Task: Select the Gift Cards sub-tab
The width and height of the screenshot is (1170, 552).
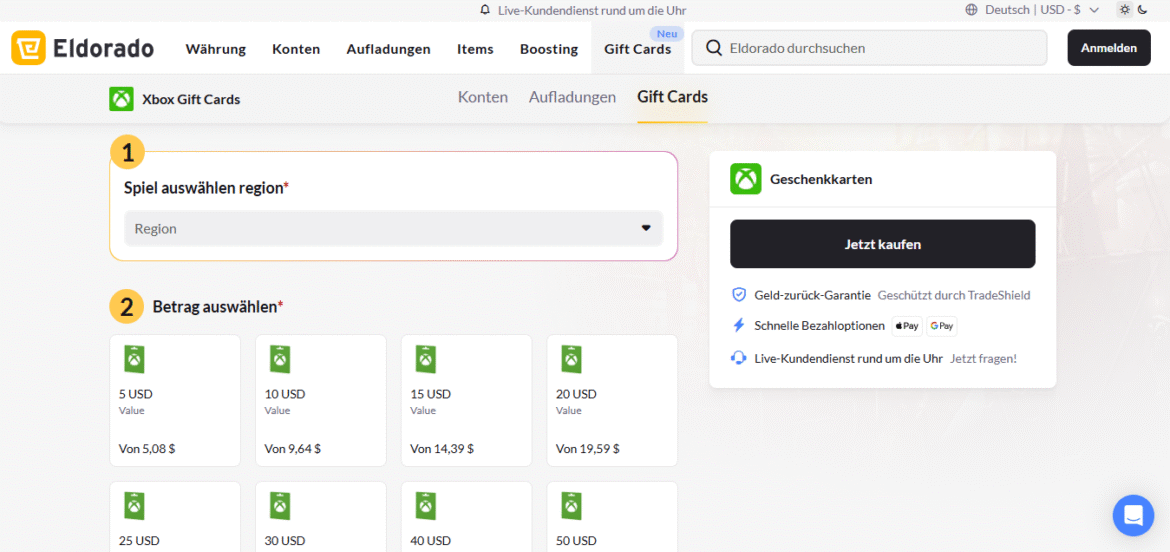Action: 672,97
